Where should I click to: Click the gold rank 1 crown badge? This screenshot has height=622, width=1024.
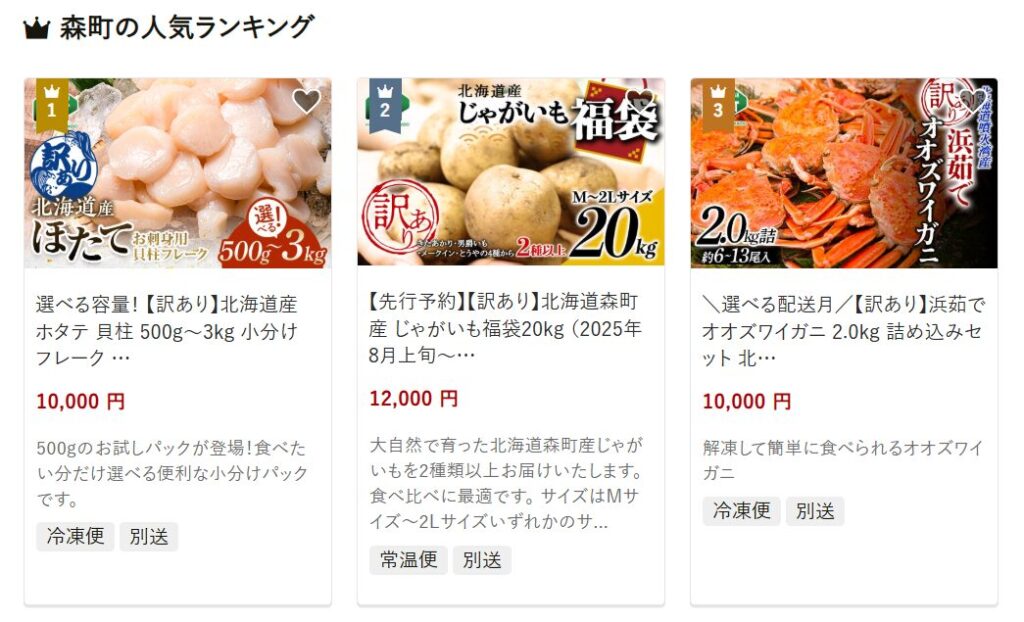click(x=52, y=105)
